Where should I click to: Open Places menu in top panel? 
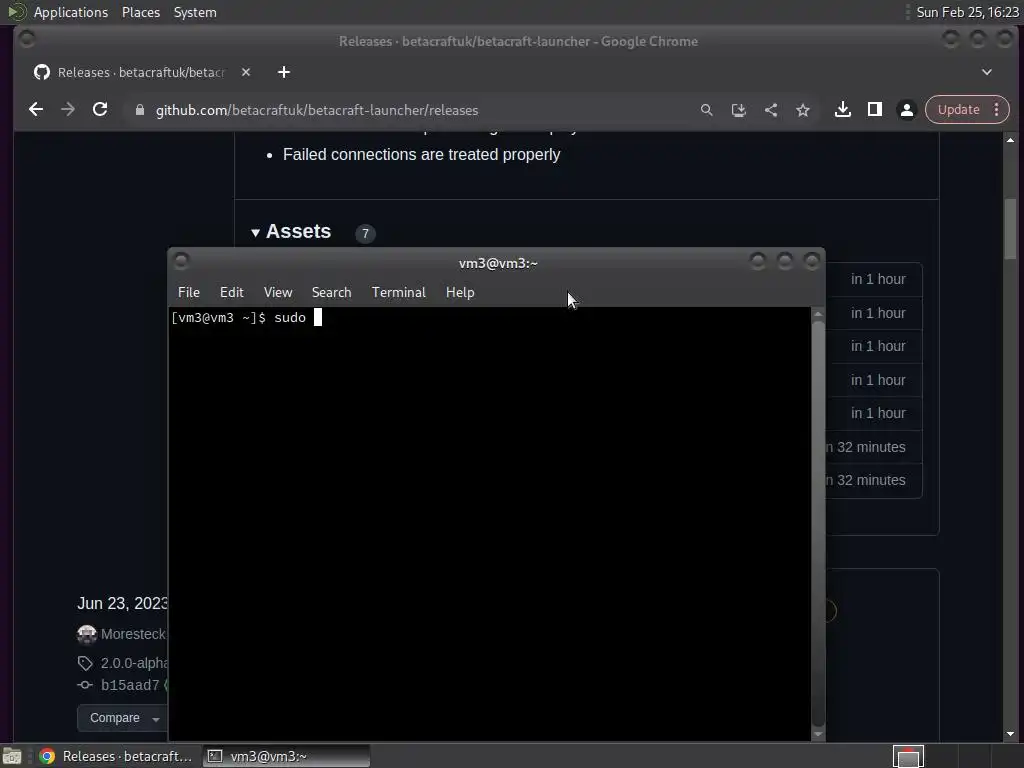pos(141,12)
